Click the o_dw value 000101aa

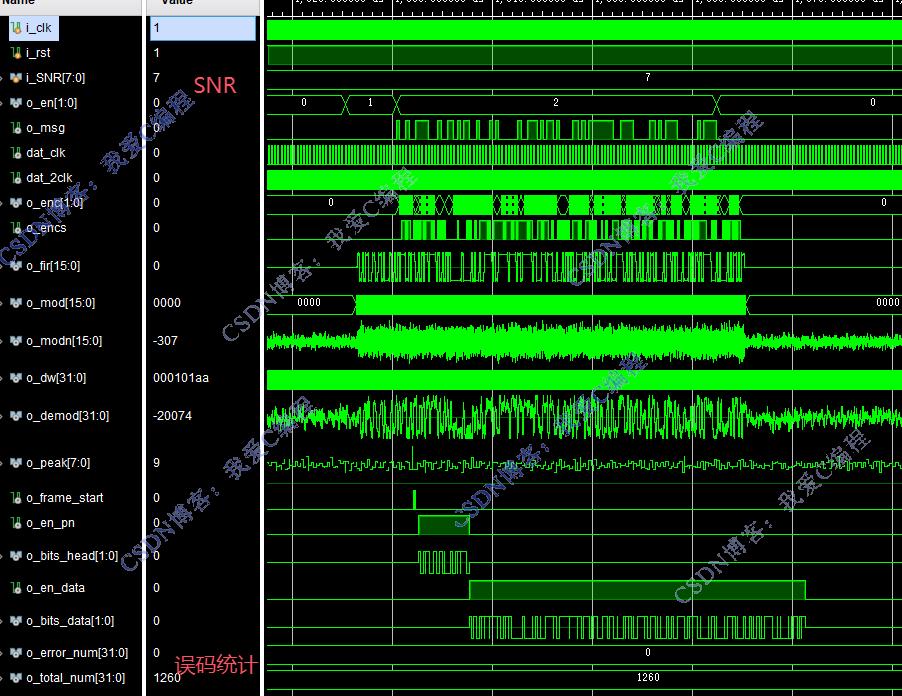181,378
